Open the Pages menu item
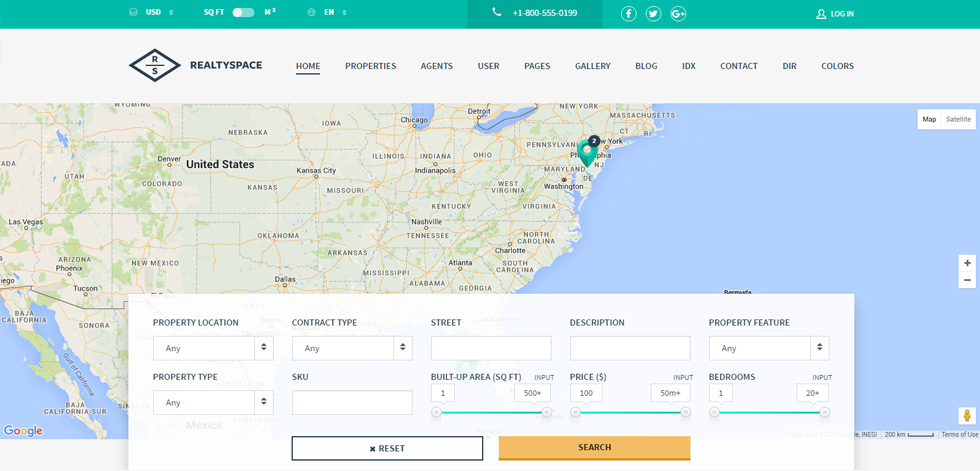Screen dimensions: 980x471 pos(538,66)
